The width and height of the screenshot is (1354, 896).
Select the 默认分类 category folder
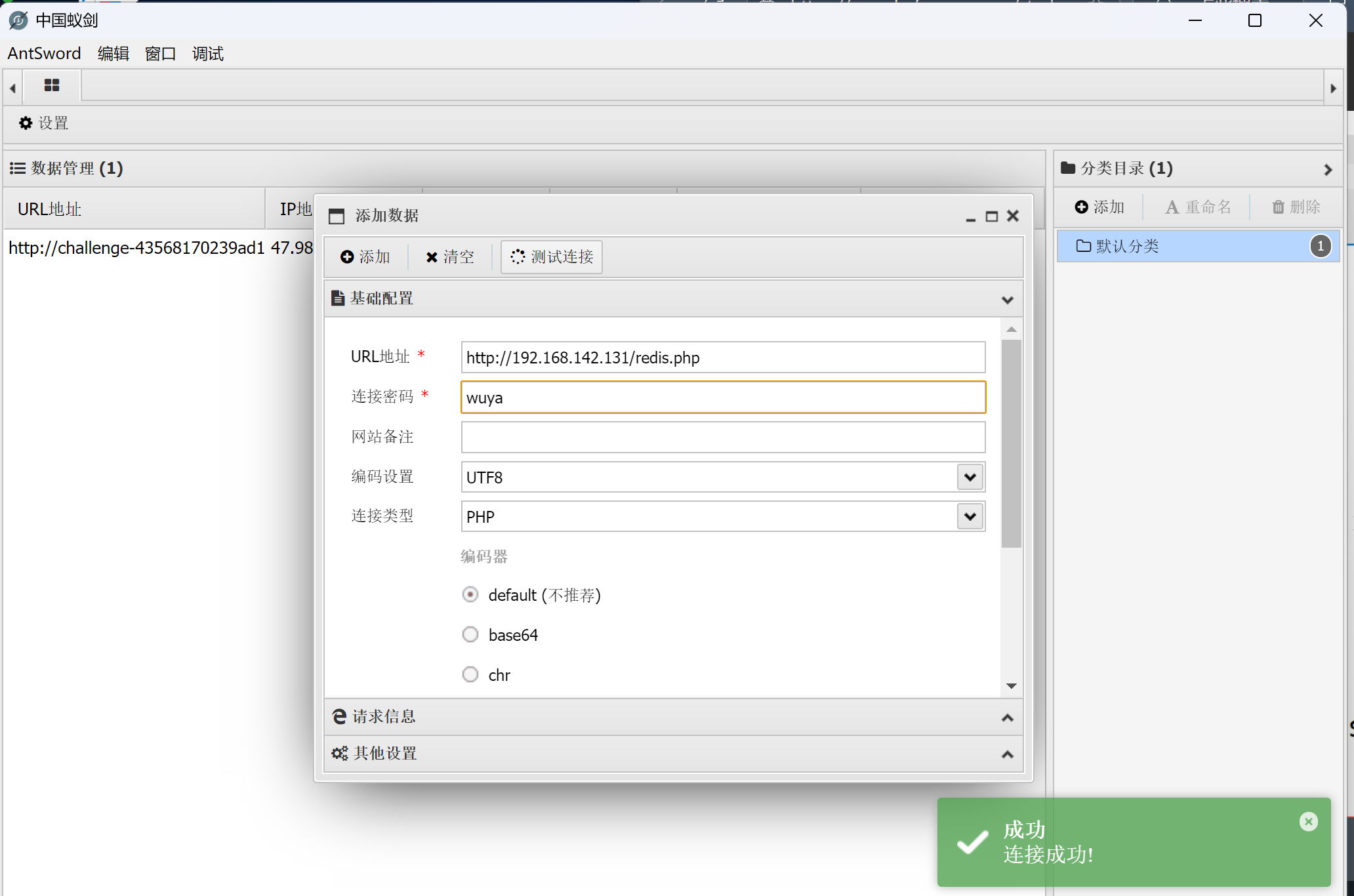[x=1127, y=247]
